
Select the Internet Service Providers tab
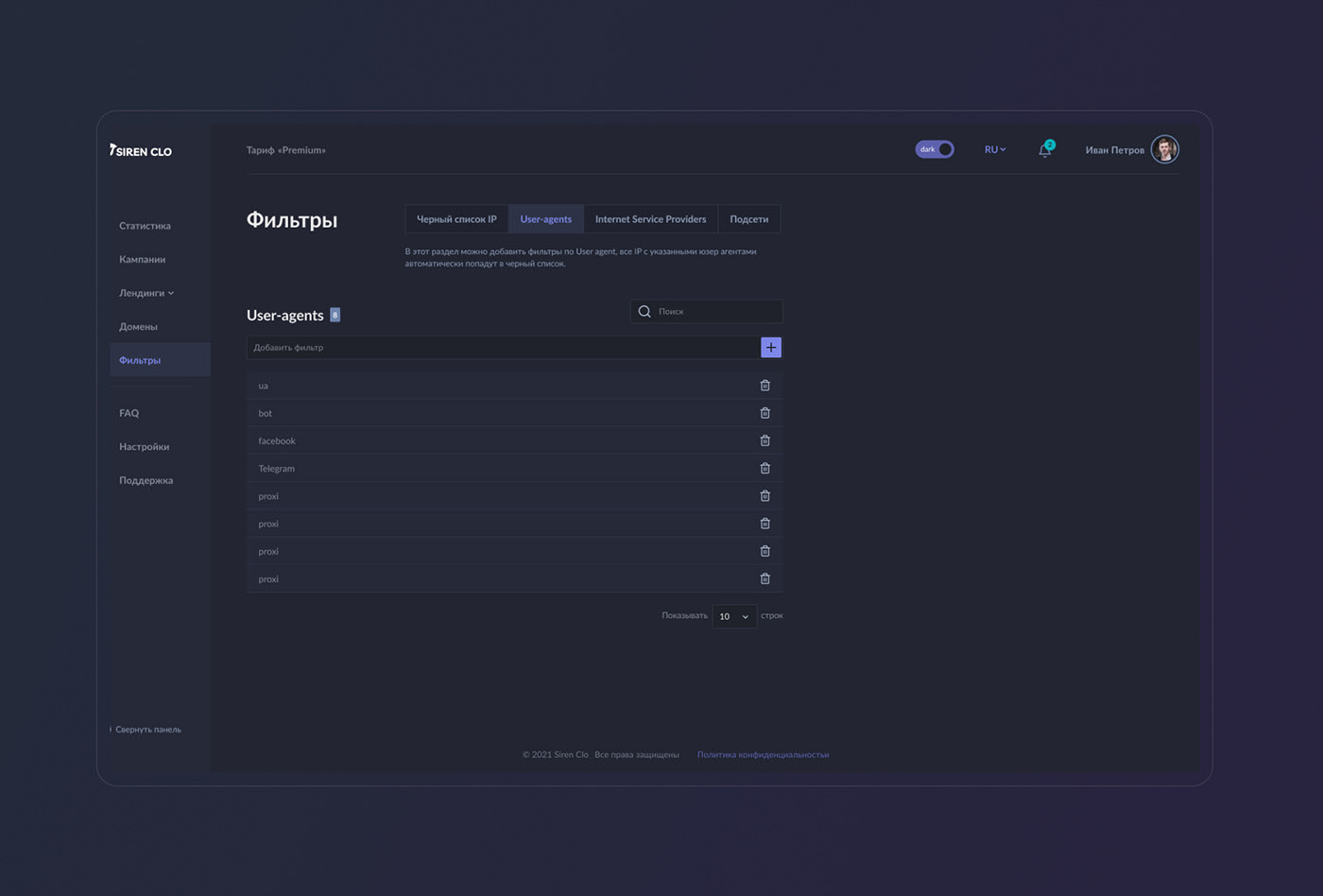[x=650, y=219]
